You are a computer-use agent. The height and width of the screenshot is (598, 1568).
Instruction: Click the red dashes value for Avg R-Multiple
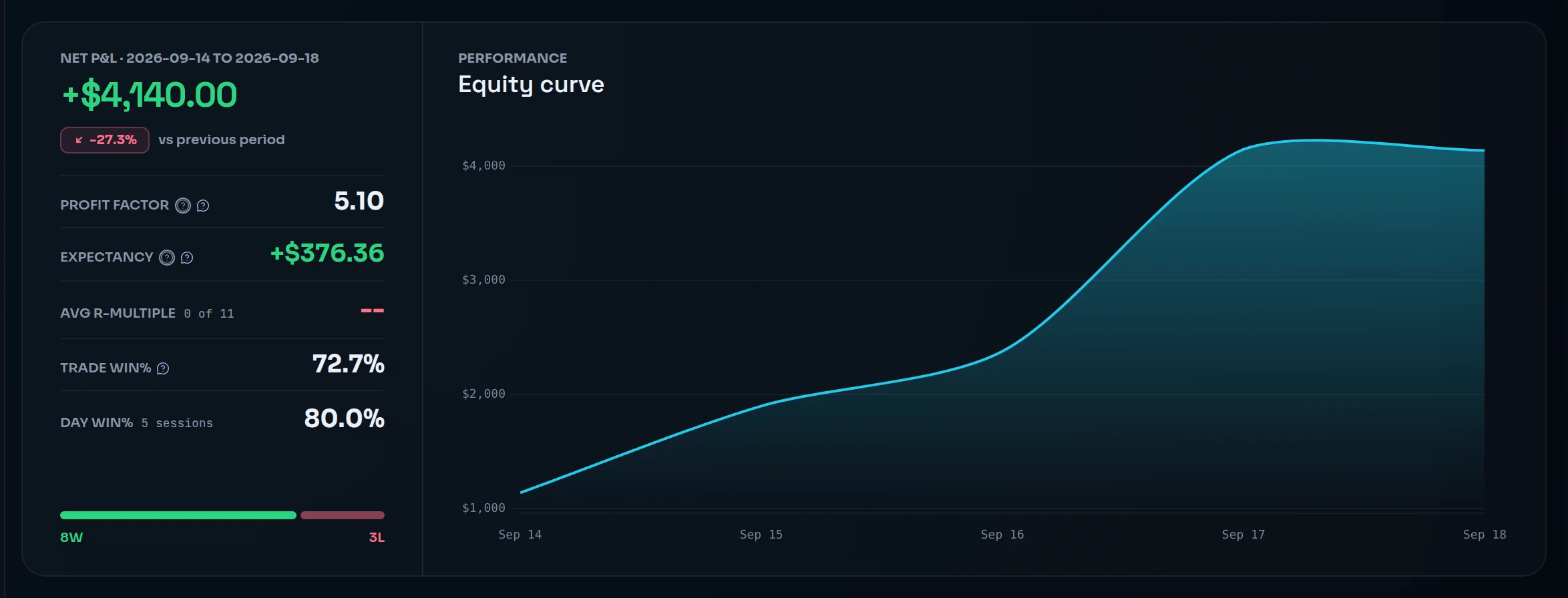click(373, 310)
